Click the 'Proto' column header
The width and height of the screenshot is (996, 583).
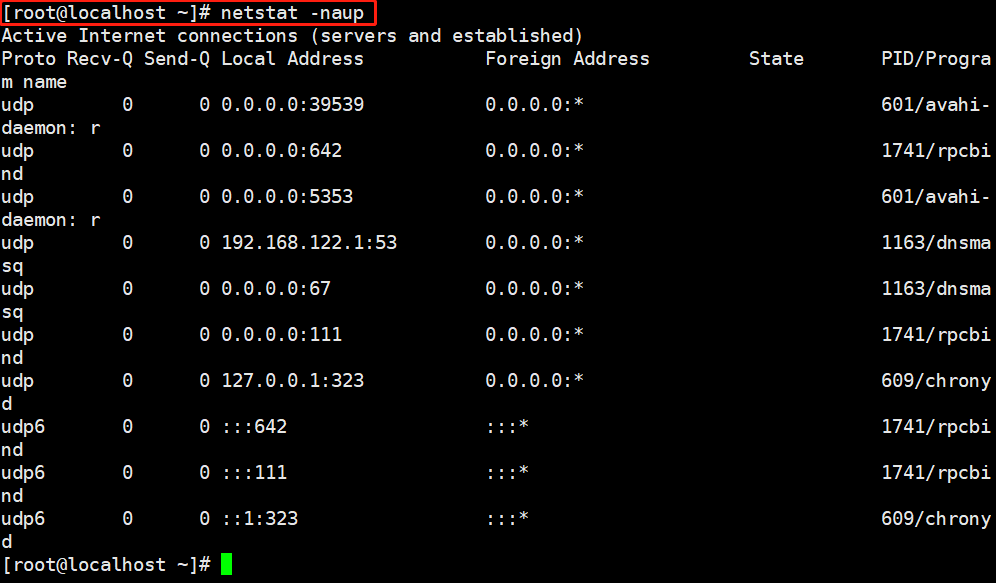[x=29, y=58]
